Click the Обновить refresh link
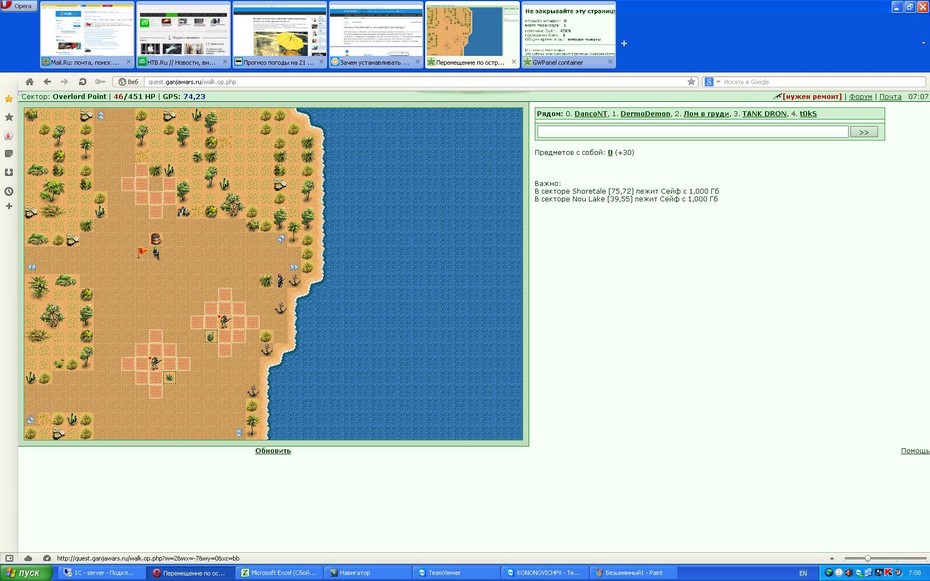930x581 pixels. click(x=273, y=451)
